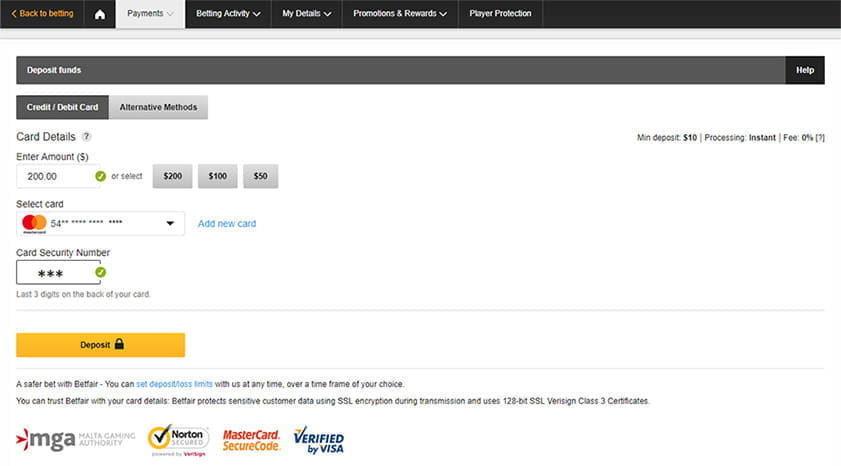The height and width of the screenshot is (466, 841).
Task: Click the Norton Secured badge
Action: pyautogui.click(x=178, y=440)
